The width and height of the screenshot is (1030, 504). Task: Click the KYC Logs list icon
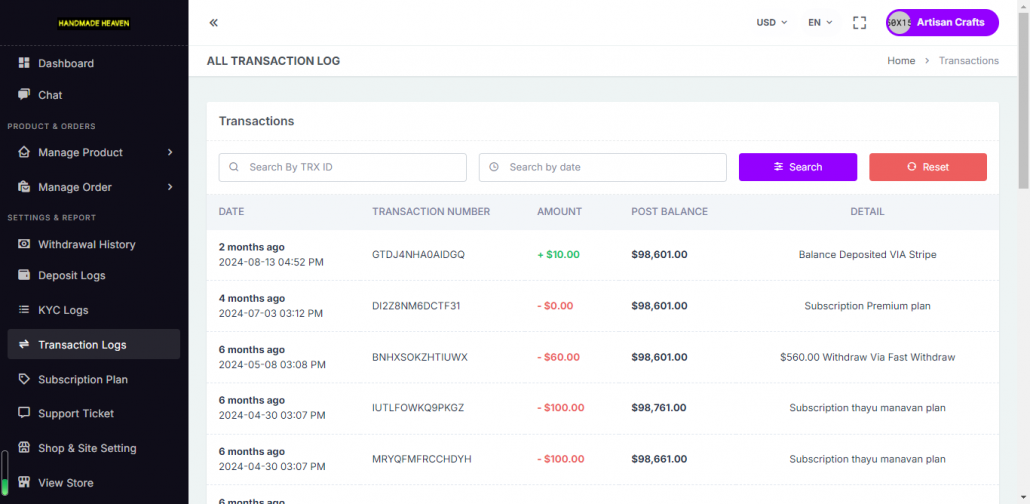click(x=24, y=309)
